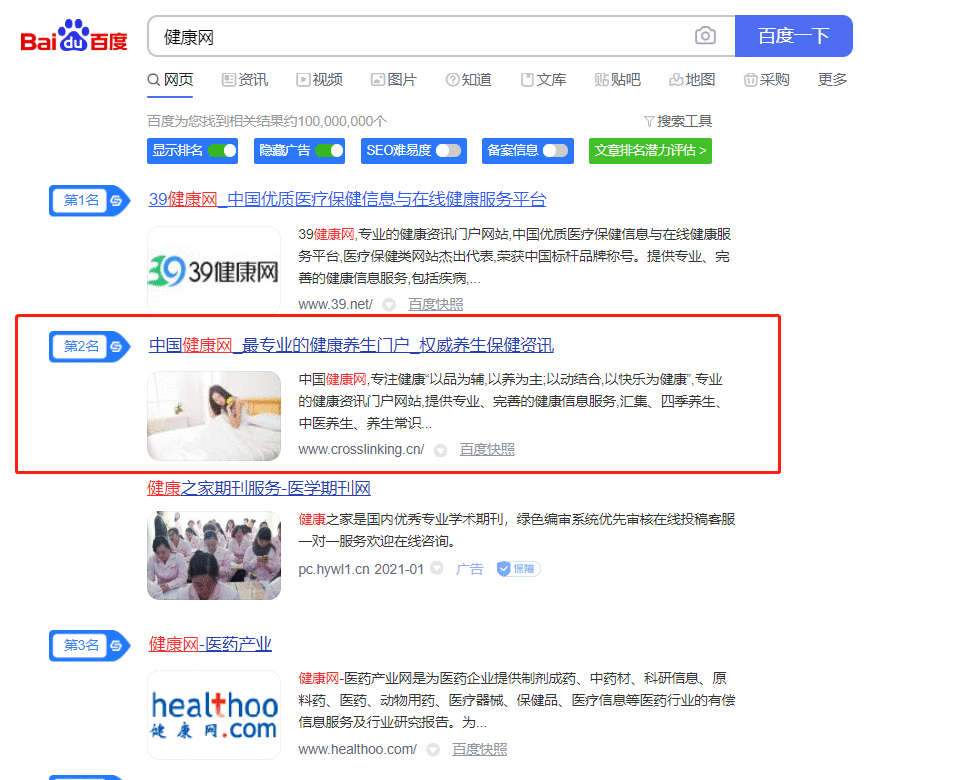Click the healthoo.com logo thumbnail
The height and width of the screenshot is (780, 963).
[214, 715]
